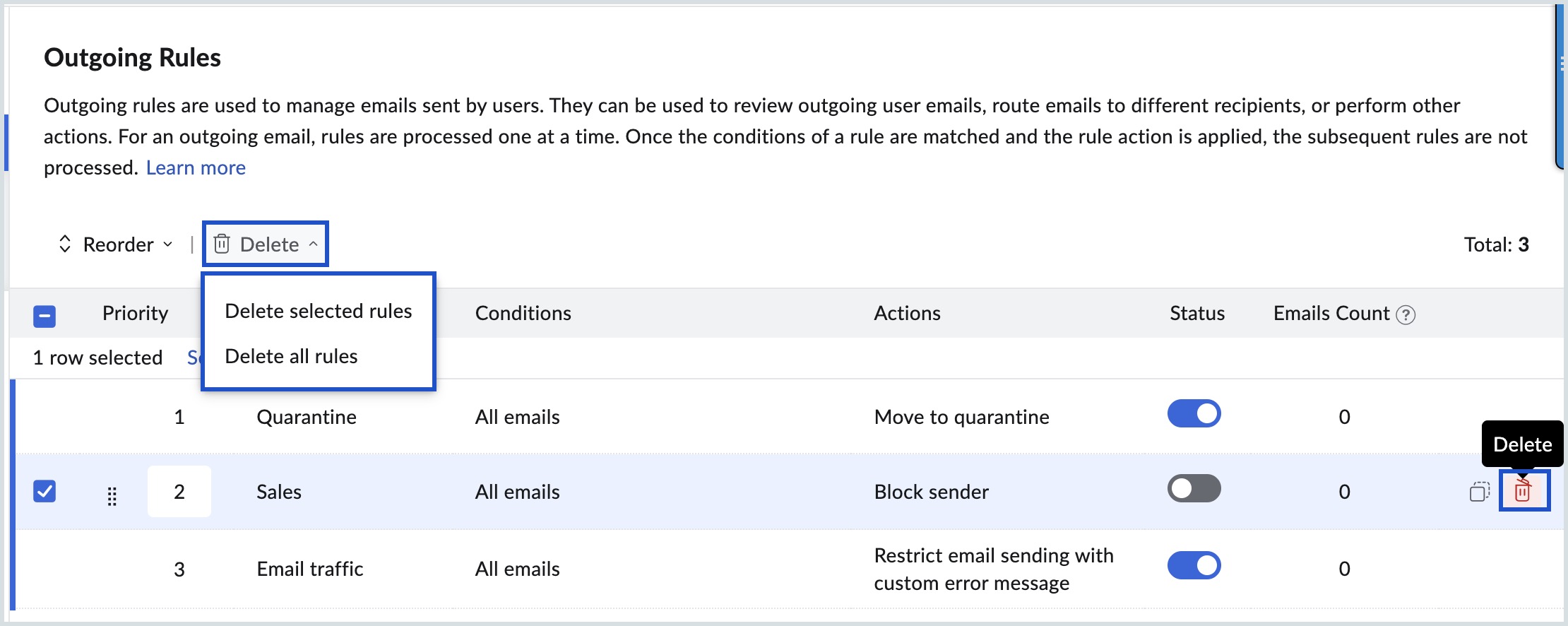Image resolution: width=1568 pixels, height=626 pixels.
Task: Click All emails condition in Quarantine row
Action: click(x=517, y=417)
